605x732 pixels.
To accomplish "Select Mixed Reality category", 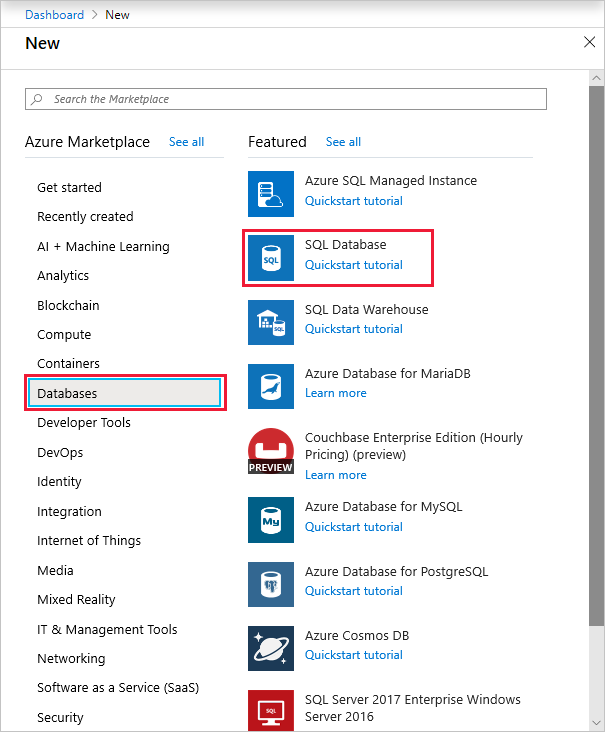I will pyautogui.click(x=76, y=599).
